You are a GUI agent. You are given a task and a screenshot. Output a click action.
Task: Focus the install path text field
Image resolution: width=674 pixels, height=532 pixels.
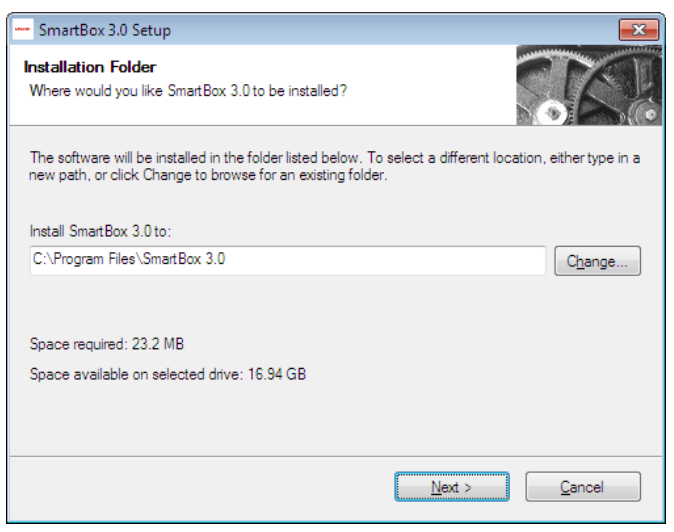(x=288, y=261)
